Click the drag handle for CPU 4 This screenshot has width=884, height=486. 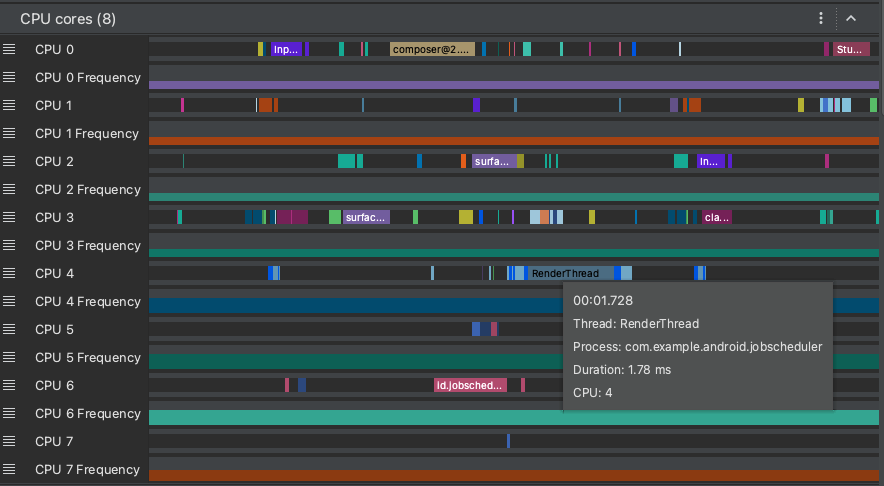(9, 273)
